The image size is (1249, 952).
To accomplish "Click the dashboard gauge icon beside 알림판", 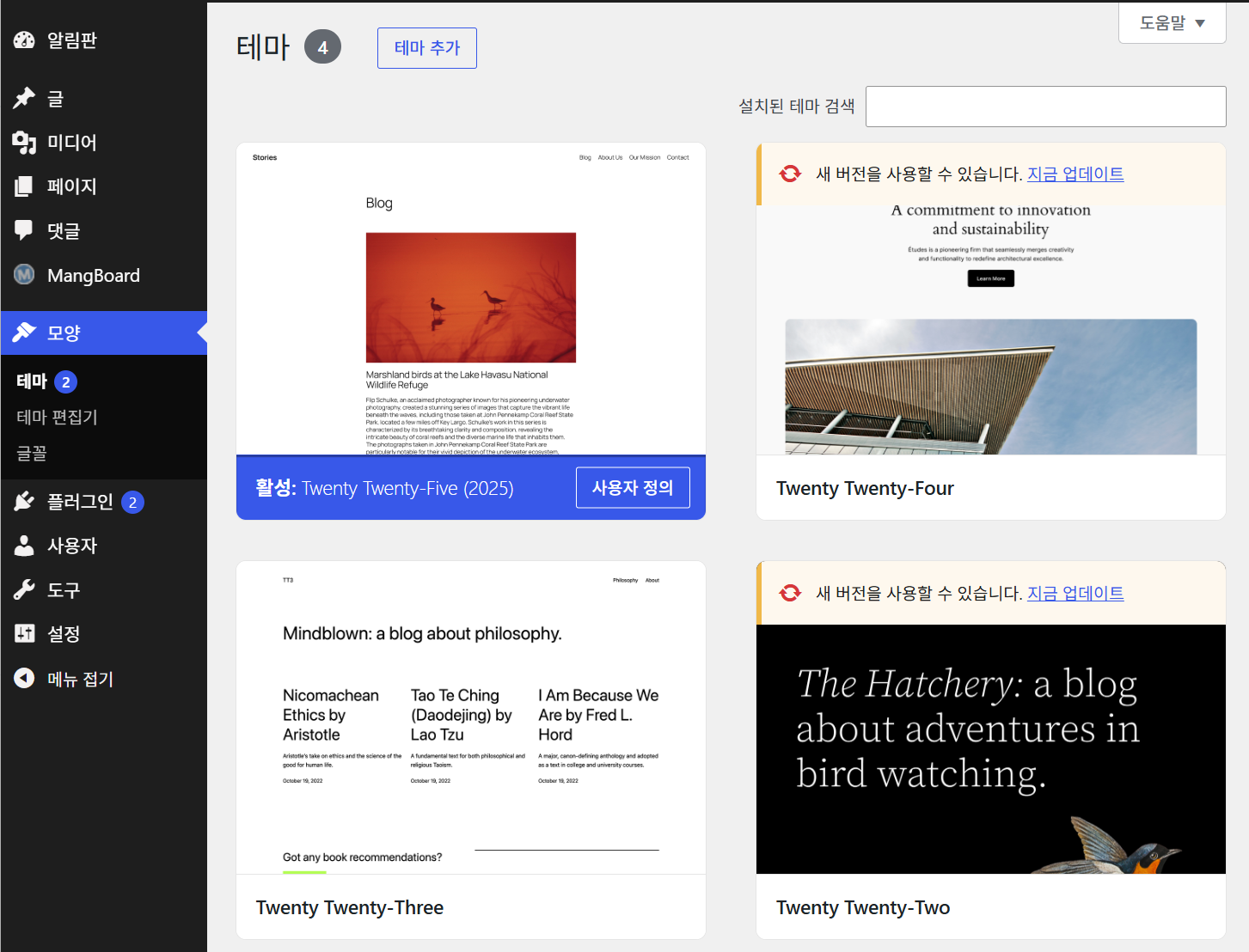I will (x=24, y=40).
